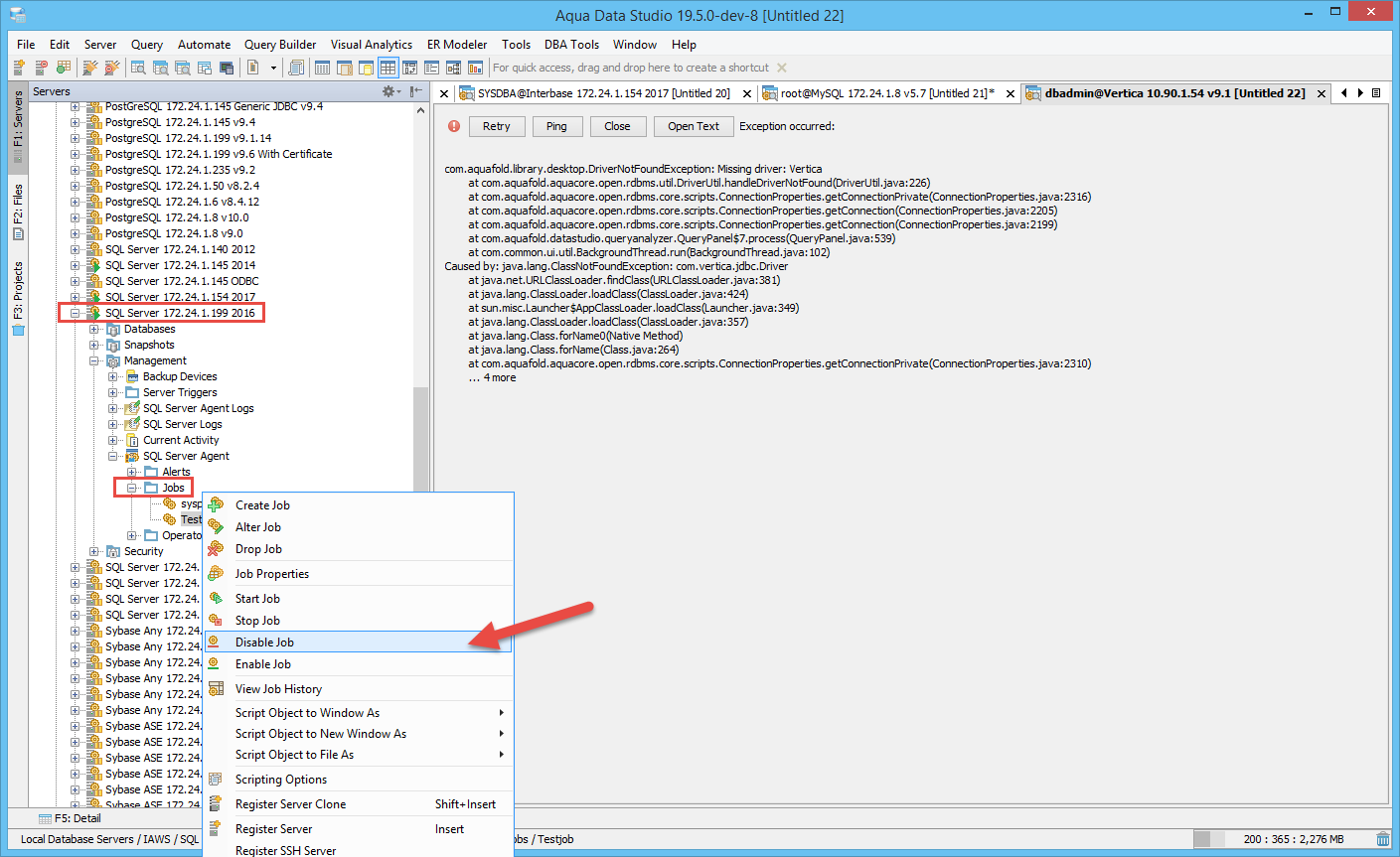Image resolution: width=1400 pixels, height=857 pixels.
Task: Choose Drop Job from context menu
Action: tap(359, 549)
